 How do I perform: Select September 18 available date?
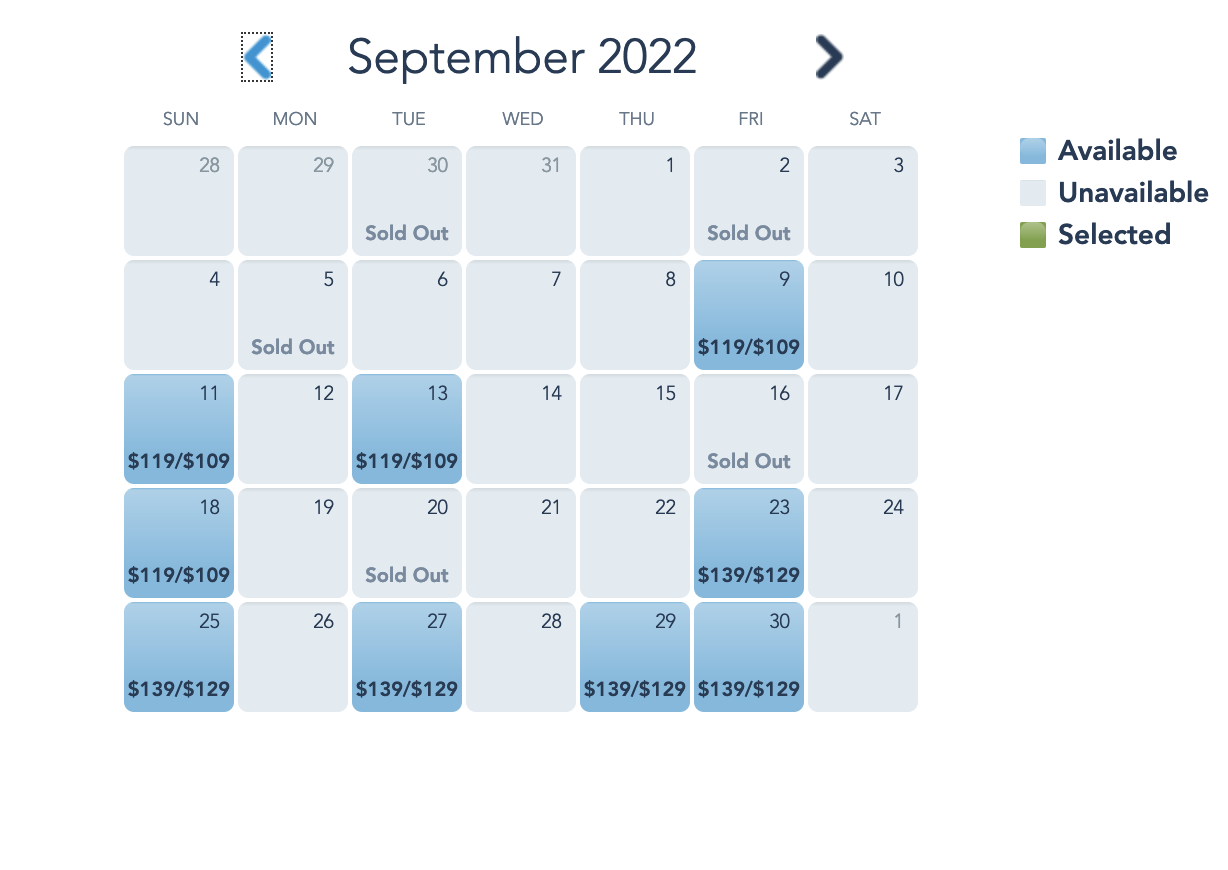[x=179, y=543]
